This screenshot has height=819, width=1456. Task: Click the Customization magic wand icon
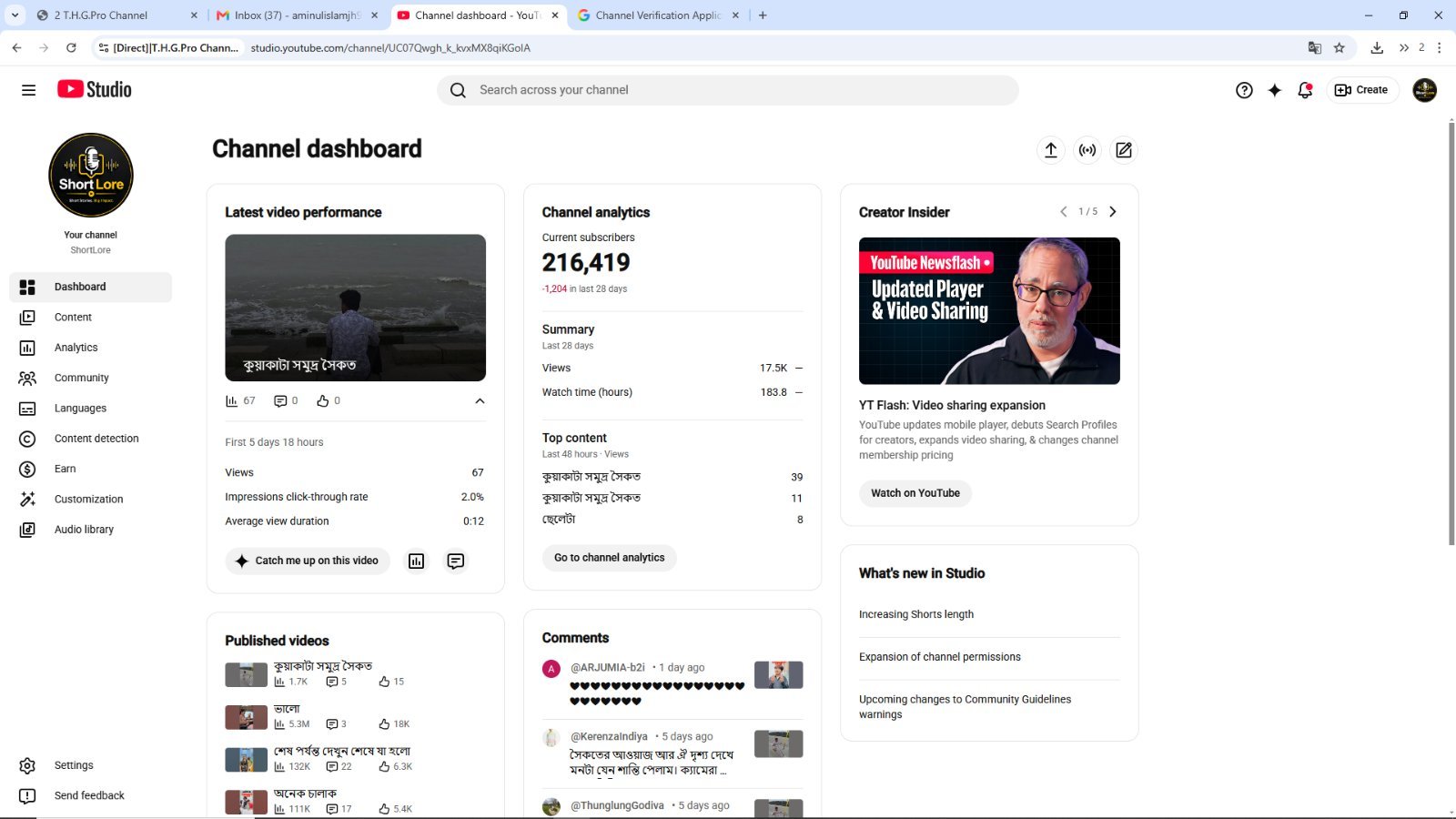pyautogui.click(x=27, y=500)
